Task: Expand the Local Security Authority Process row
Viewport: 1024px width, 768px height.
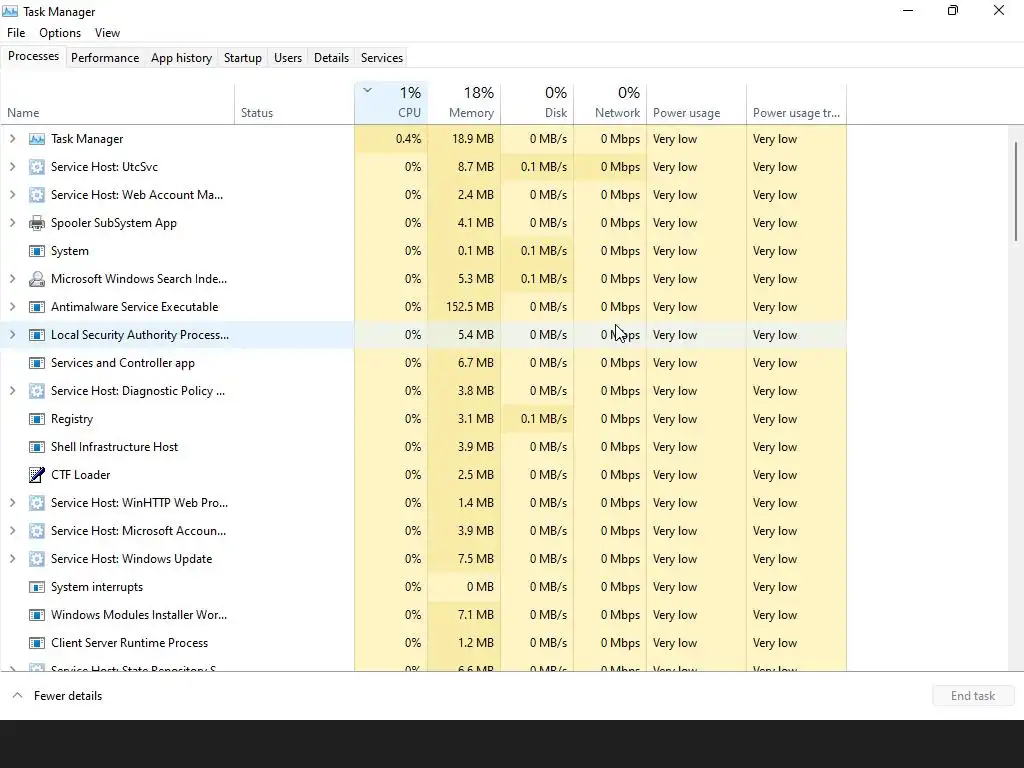Action: pos(12,335)
